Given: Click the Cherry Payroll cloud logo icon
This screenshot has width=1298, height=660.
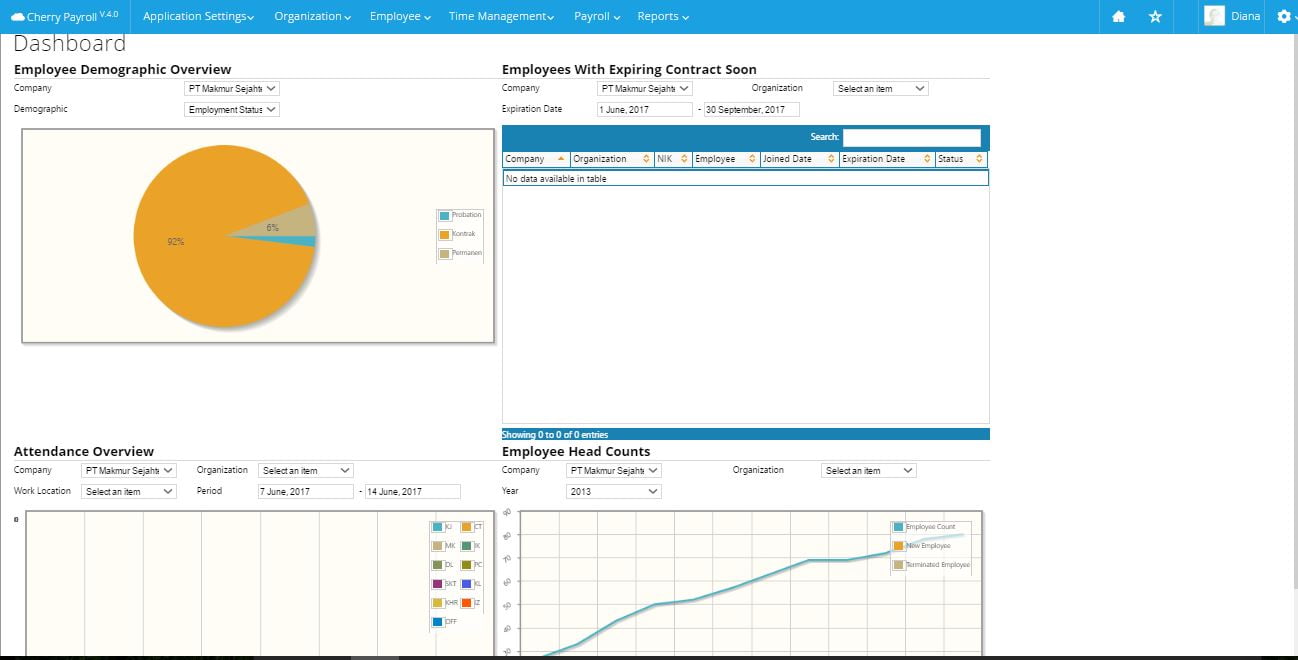Looking at the screenshot, I should tap(18, 17).
